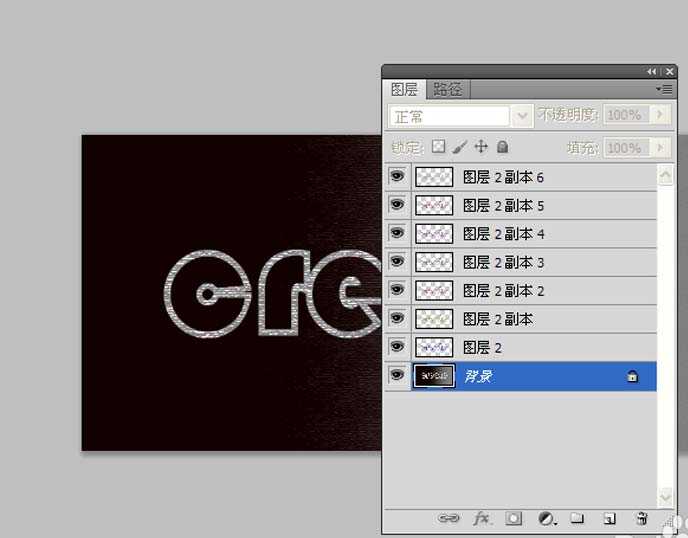Toggle visibility of 图层 2 副本 3
Image resolution: width=688 pixels, height=538 pixels.
point(397,262)
